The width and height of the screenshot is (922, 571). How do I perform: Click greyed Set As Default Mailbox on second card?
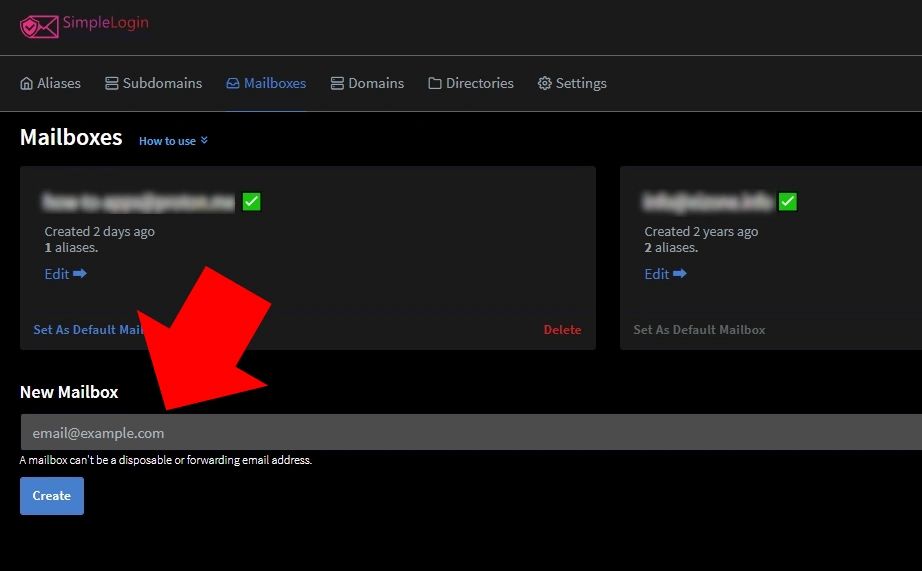(x=699, y=330)
